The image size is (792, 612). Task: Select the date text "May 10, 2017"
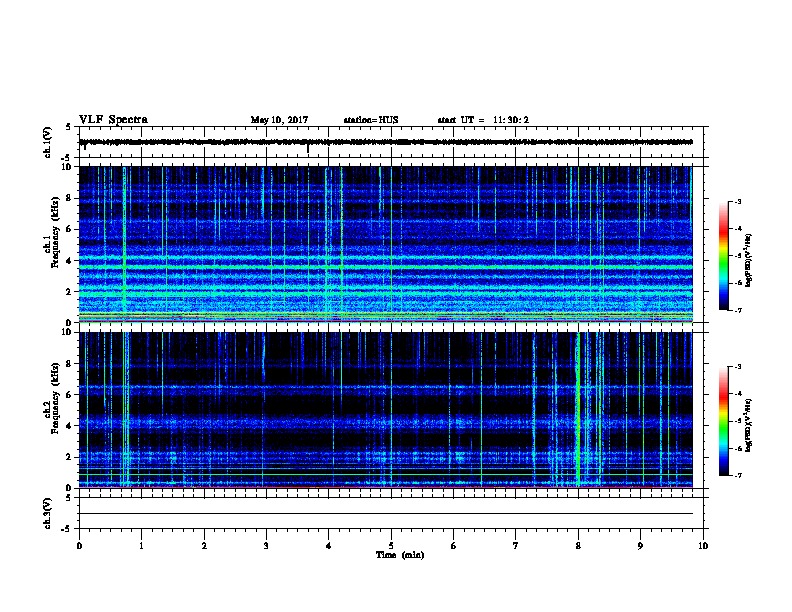point(279,120)
